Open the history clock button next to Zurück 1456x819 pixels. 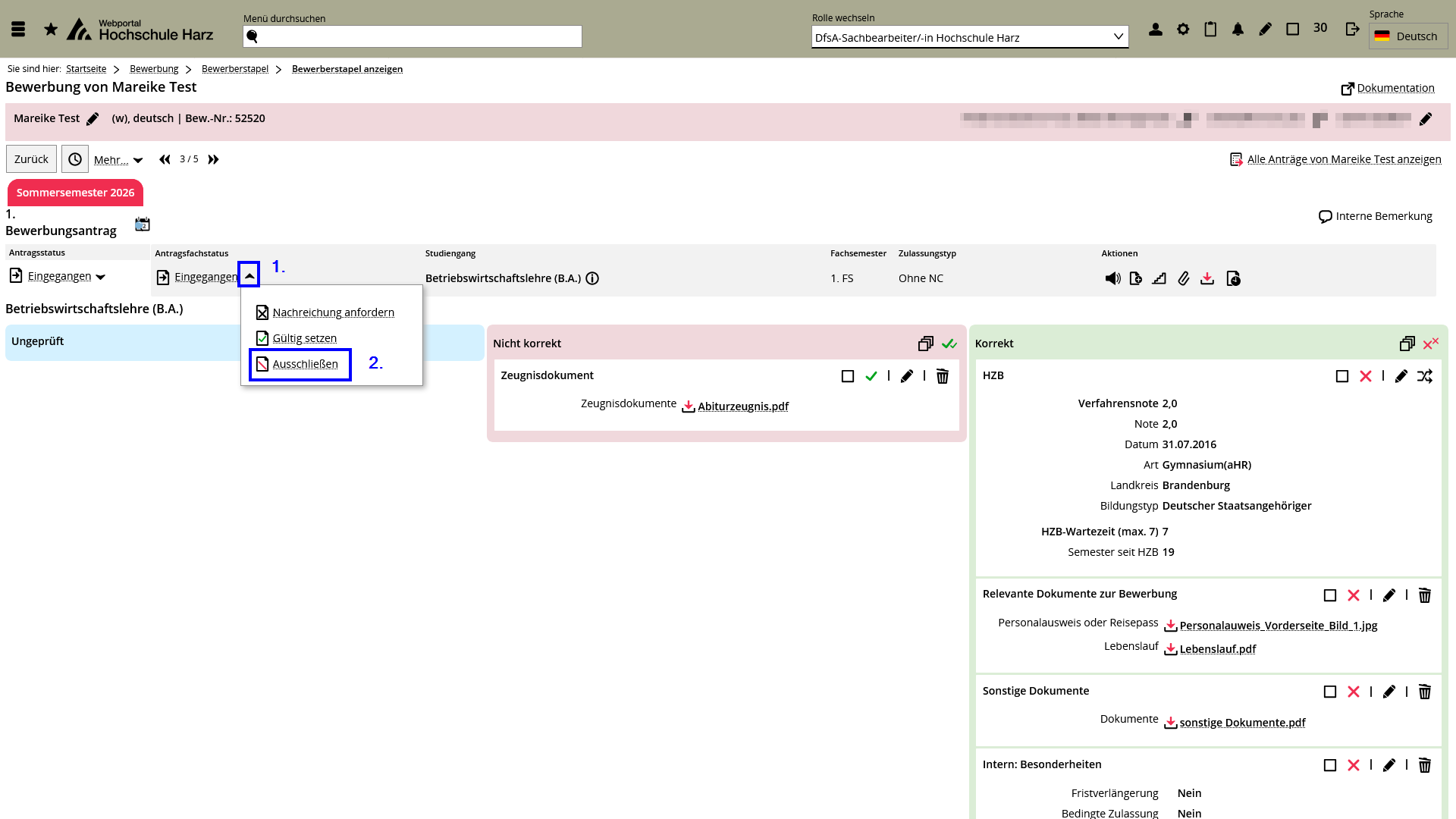[75, 159]
